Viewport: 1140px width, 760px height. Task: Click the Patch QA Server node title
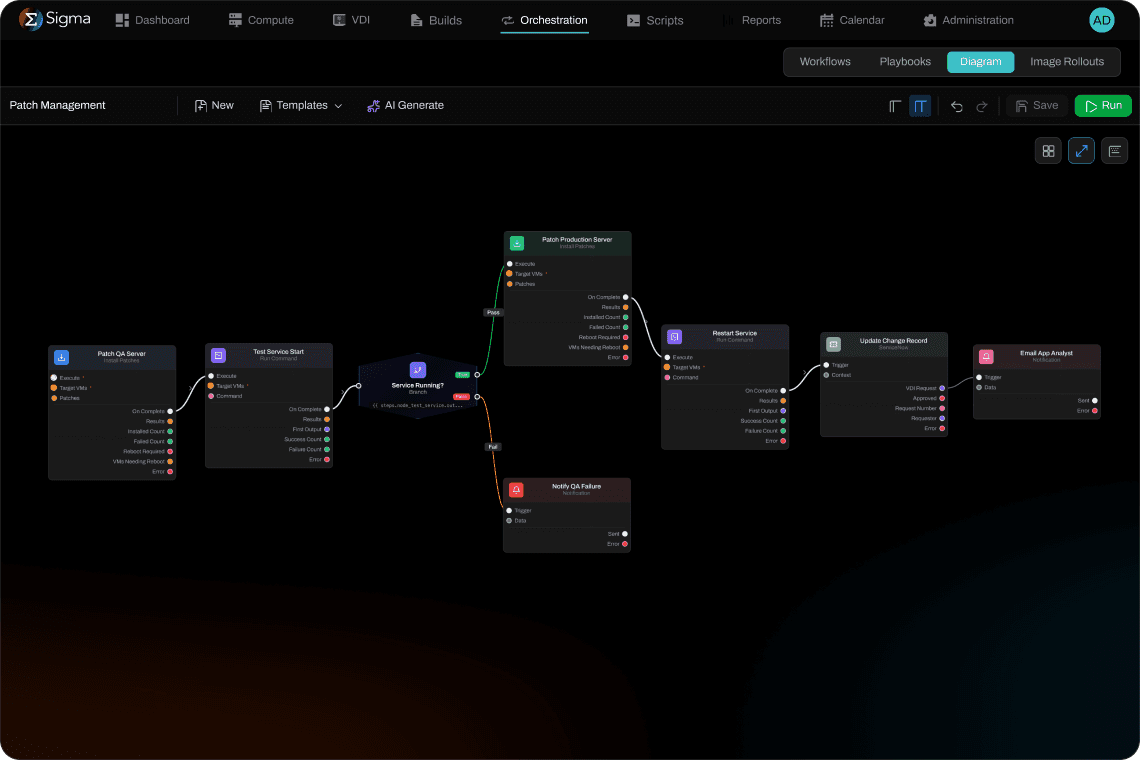[x=121, y=353]
